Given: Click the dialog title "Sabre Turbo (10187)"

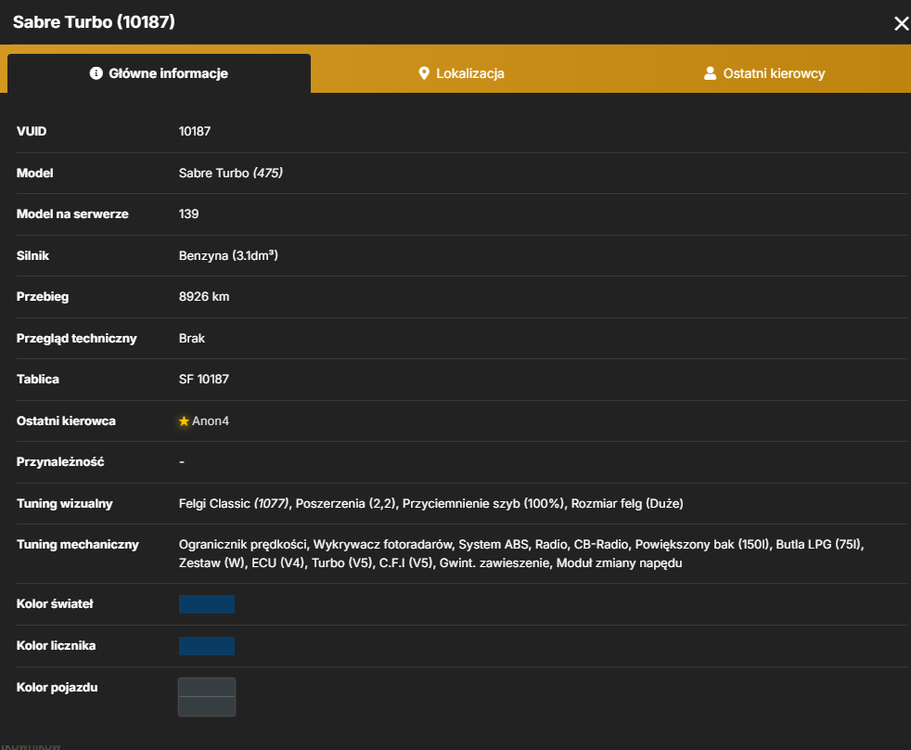Looking at the screenshot, I should pos(94,22).
